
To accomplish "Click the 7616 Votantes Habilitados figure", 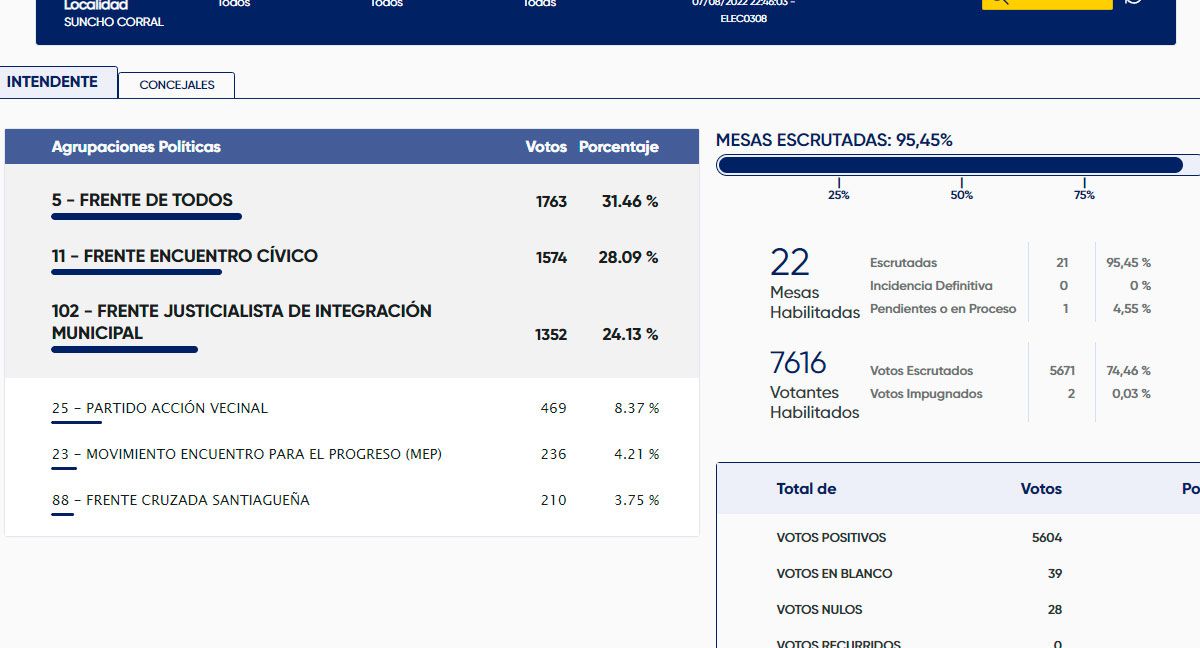I will 798,362.
